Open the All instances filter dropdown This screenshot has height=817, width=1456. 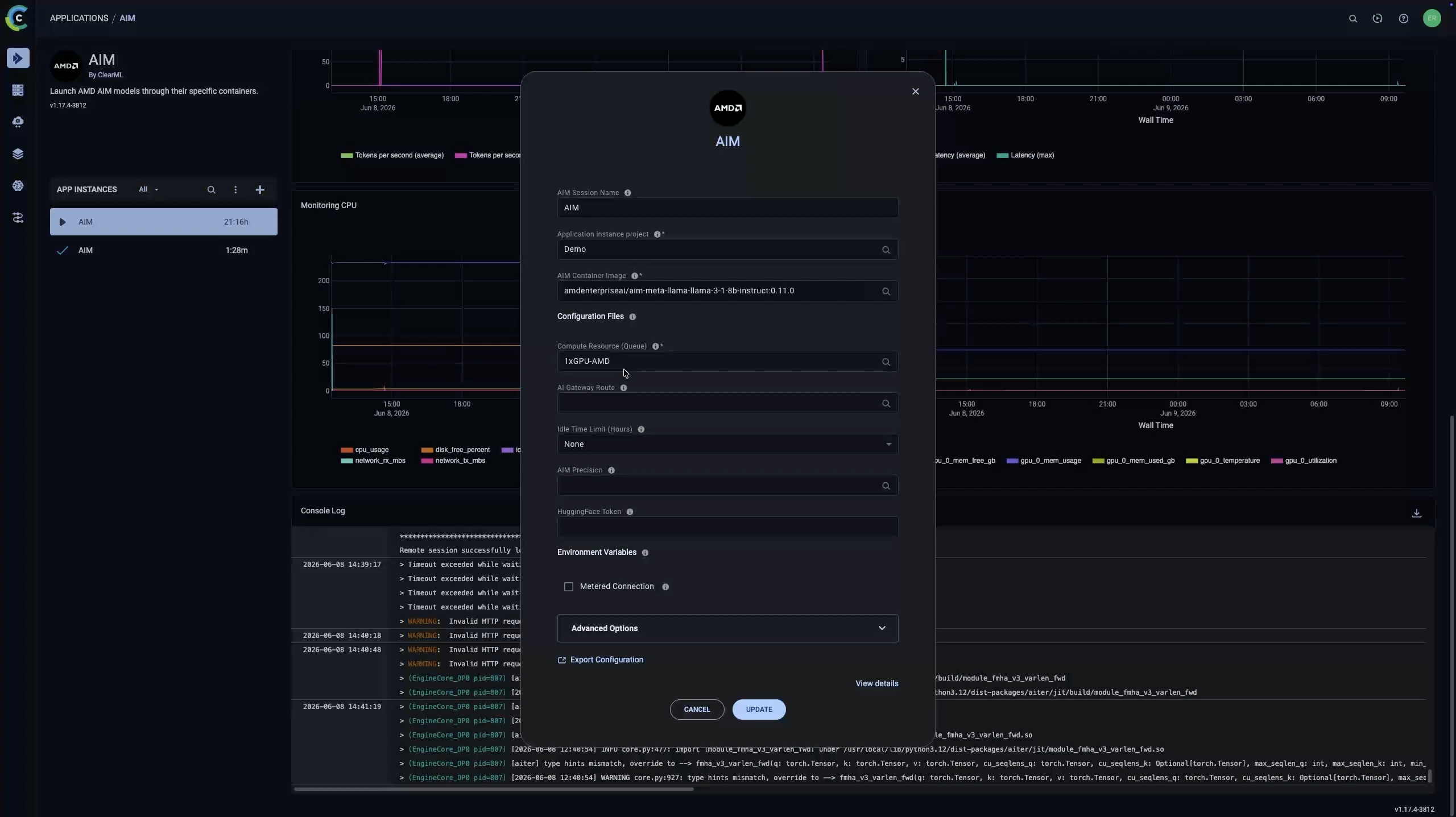(148, 190)
